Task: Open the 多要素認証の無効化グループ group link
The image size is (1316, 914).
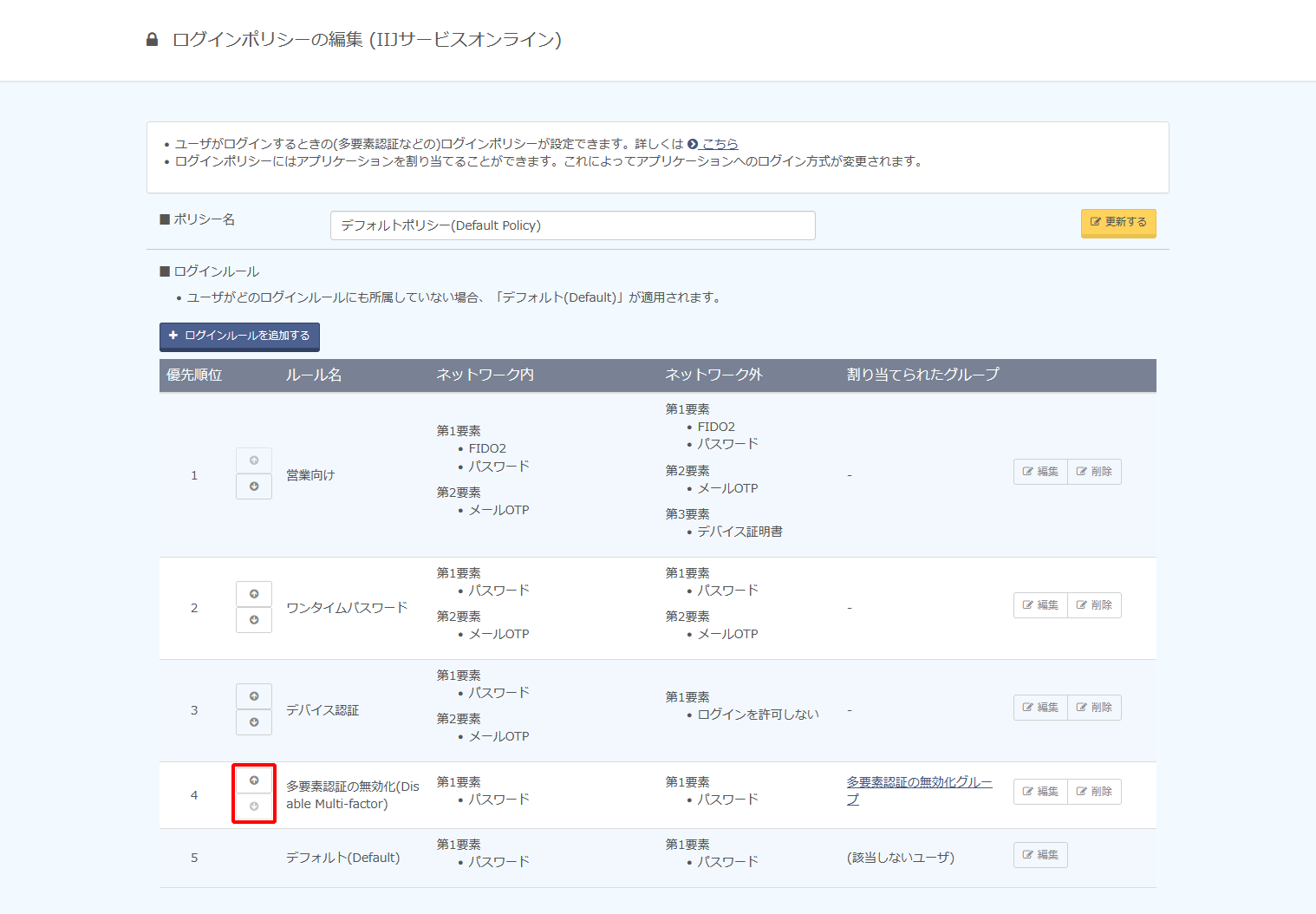Action: click(920, 790)
